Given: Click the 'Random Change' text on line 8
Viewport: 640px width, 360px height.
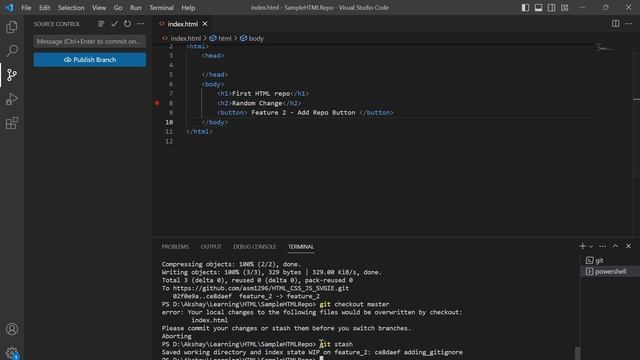Looking at the screenshot, I should click(x=257, y=103).
